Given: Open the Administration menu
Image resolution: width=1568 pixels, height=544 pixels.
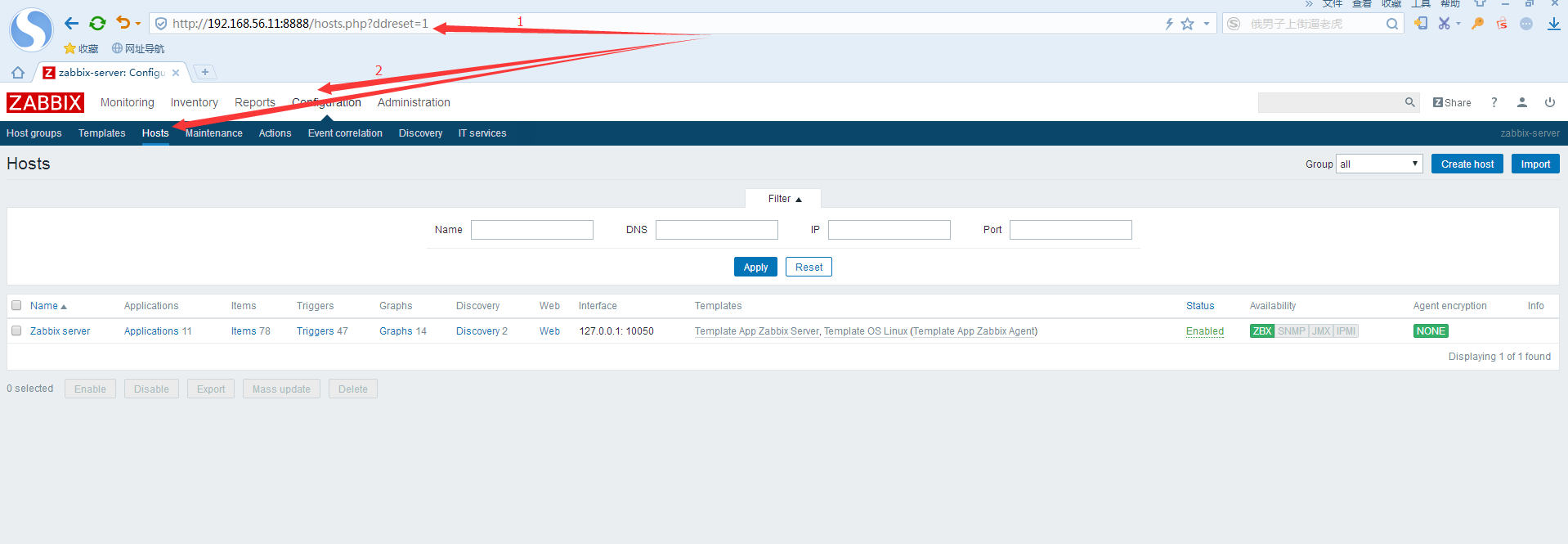Looking at the screenshot, I should (x=414, y=102).
